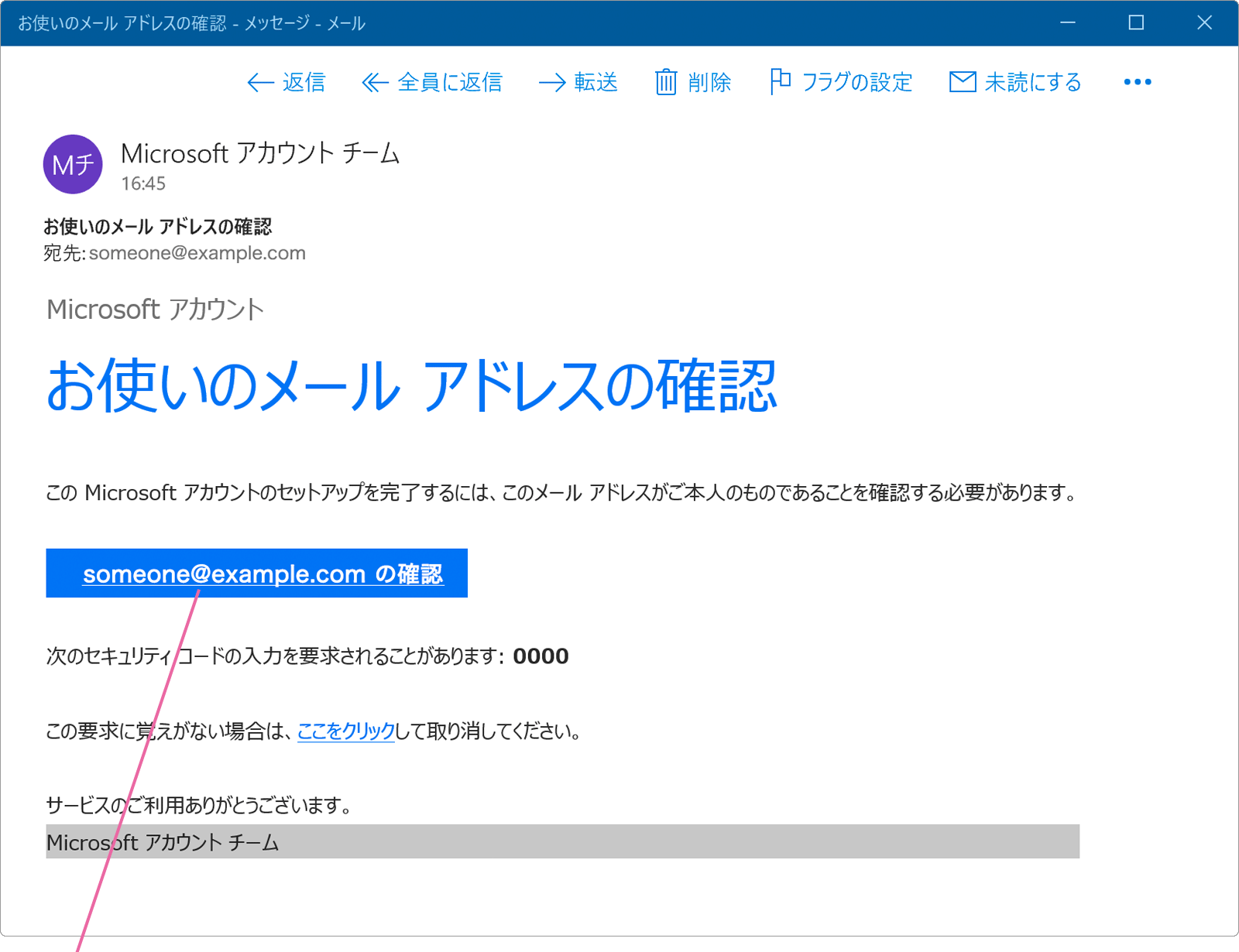
Task: Minimize the mail message window
Action: click(1068, 23)
